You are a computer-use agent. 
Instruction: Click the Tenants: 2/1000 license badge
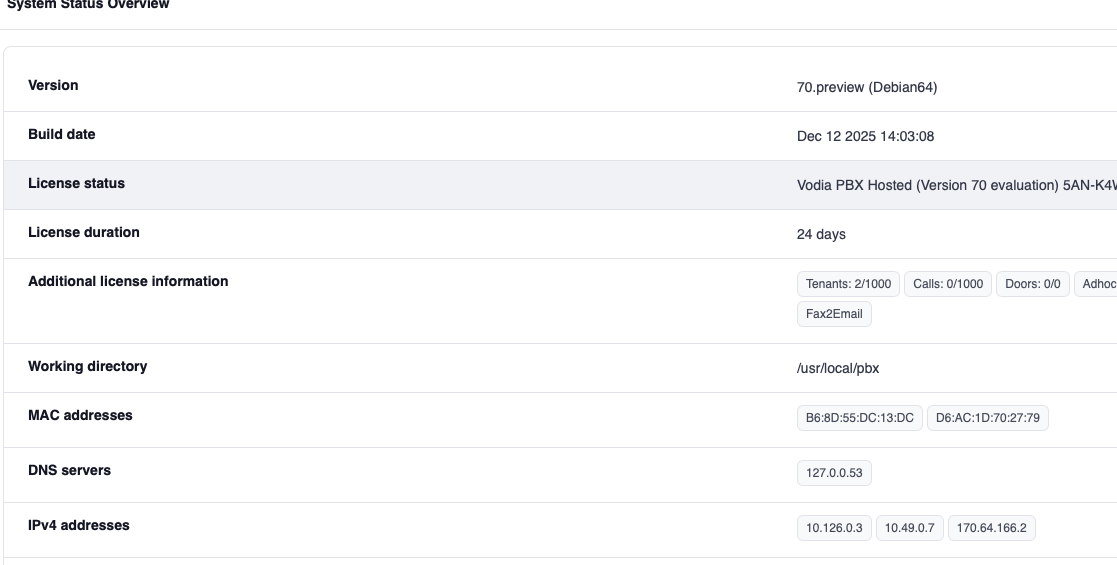pyautogui.click(x=848, y=284)
